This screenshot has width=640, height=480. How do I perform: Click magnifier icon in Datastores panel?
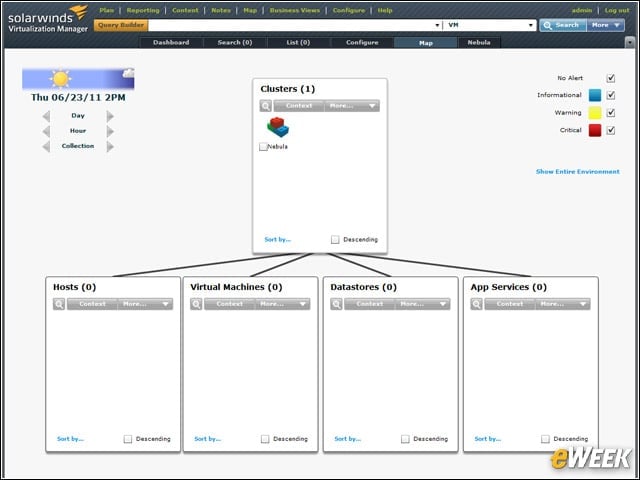tap(336, 304)
